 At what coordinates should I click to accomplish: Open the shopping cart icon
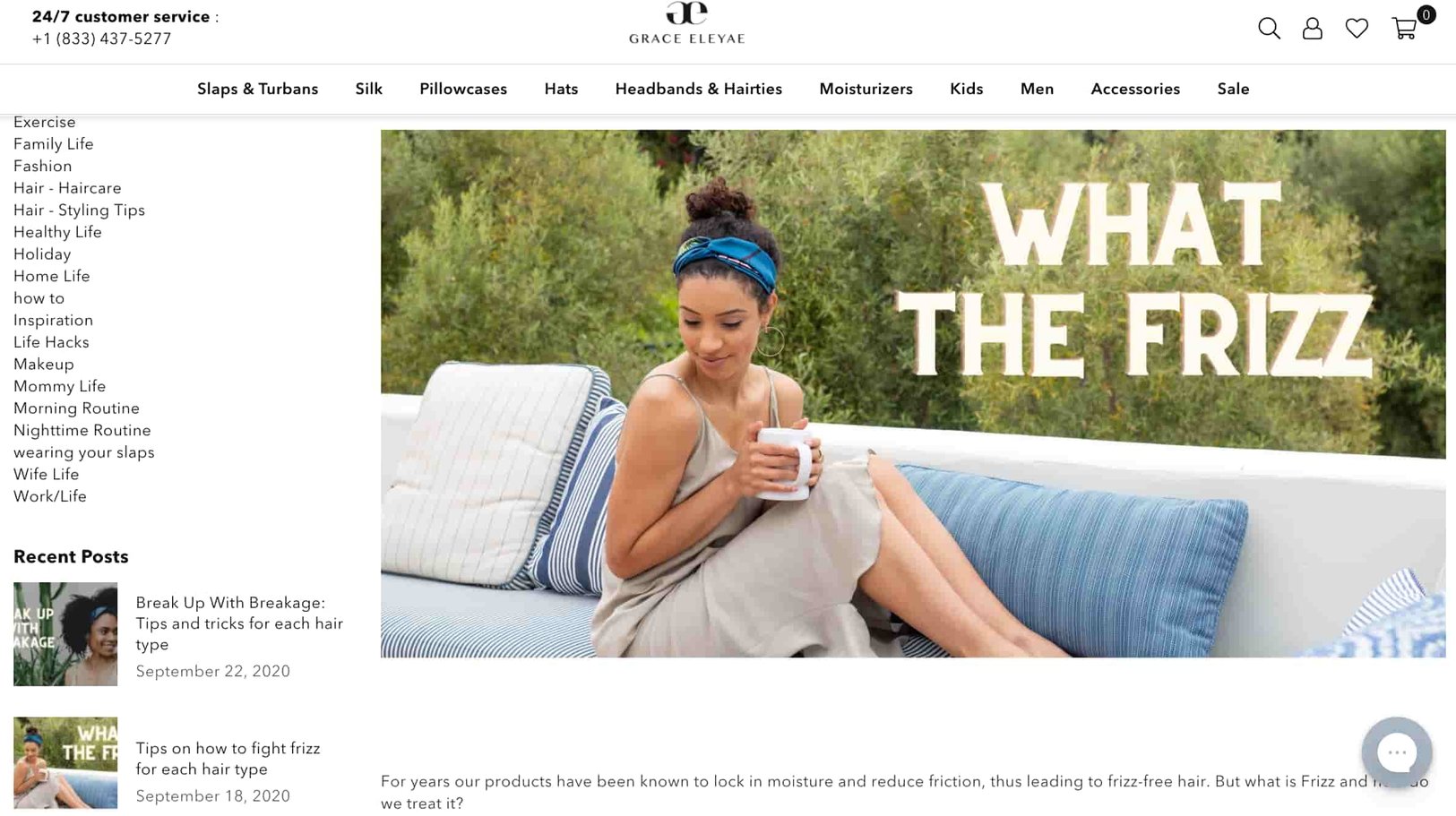pyautogui.click(x=1404, y=28)
